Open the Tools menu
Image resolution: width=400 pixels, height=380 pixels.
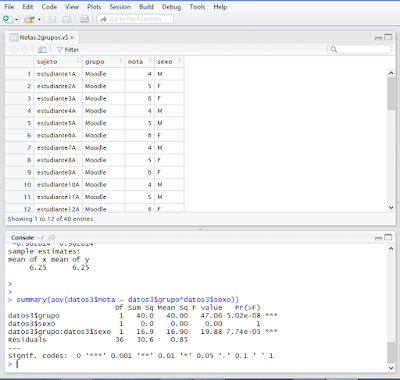tap(197, 7)
